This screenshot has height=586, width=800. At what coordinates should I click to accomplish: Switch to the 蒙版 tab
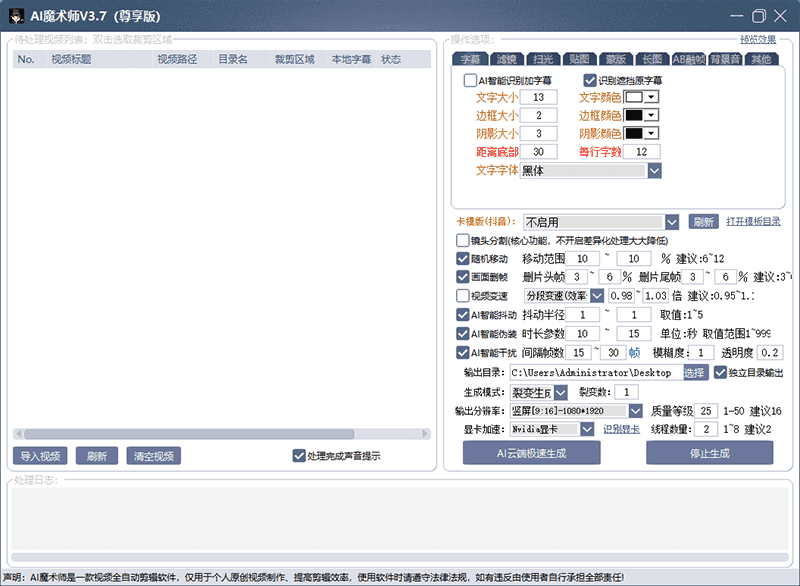616,59
